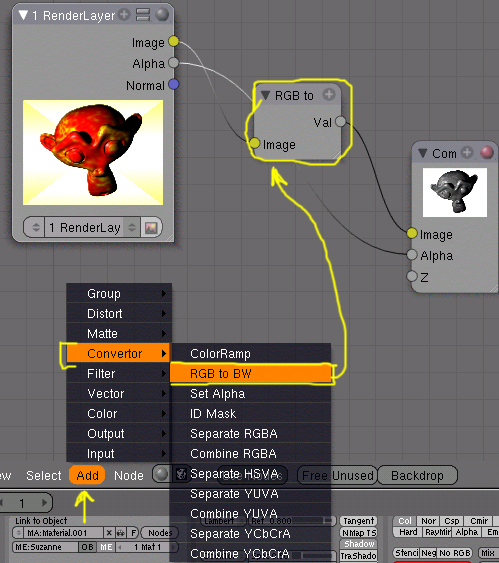This screenshot has height=563, width=499.
Task: Click the X button to unlink Material.001
Action: [109, 533]
